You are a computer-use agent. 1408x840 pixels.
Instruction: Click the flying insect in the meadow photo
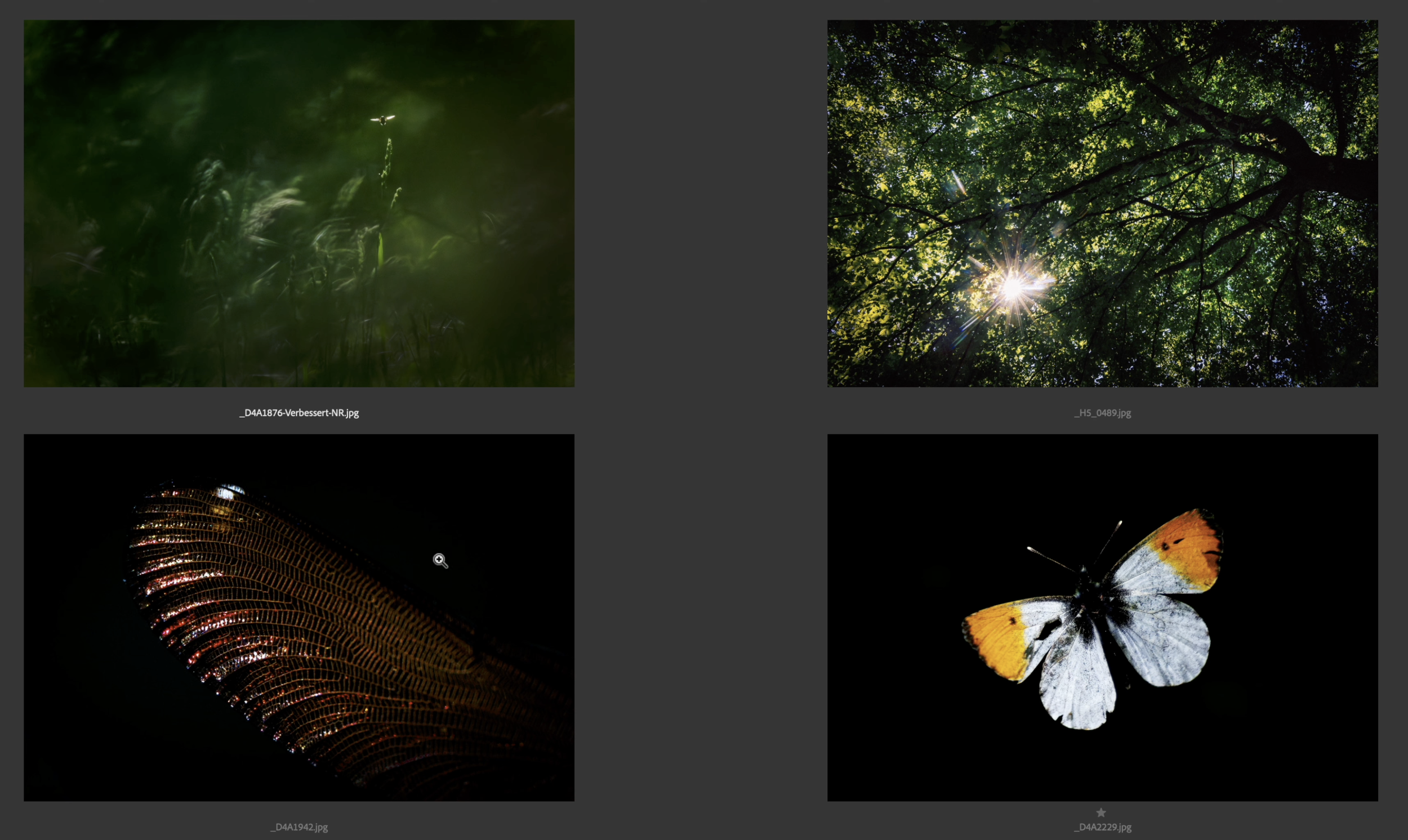[383, 119]
